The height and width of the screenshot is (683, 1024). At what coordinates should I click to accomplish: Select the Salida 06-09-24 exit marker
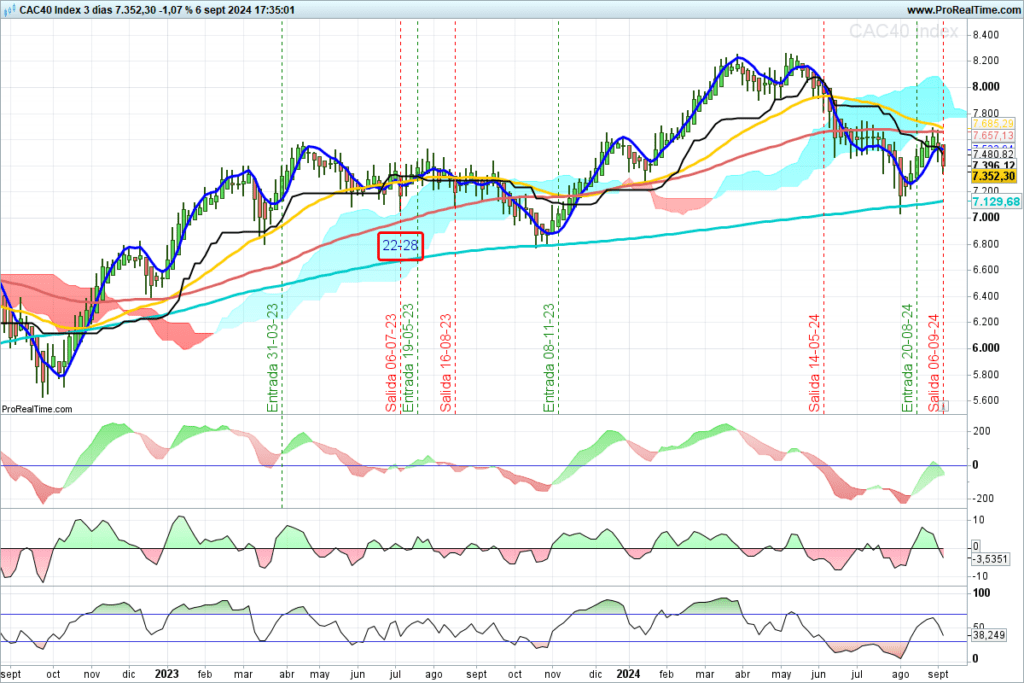pos(935,363)
